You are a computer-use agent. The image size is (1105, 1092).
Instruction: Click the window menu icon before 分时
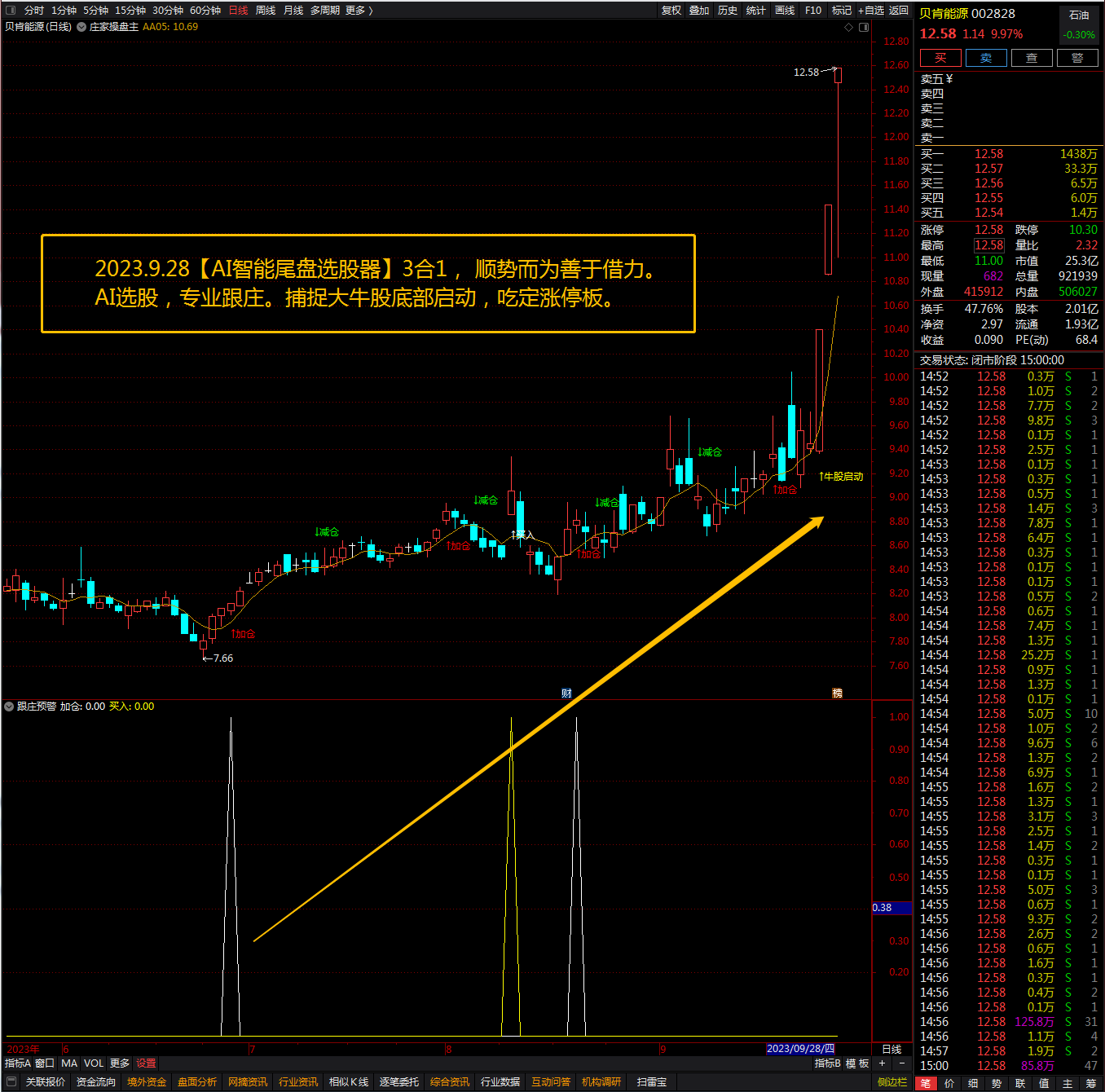click(x=11, y=11)
